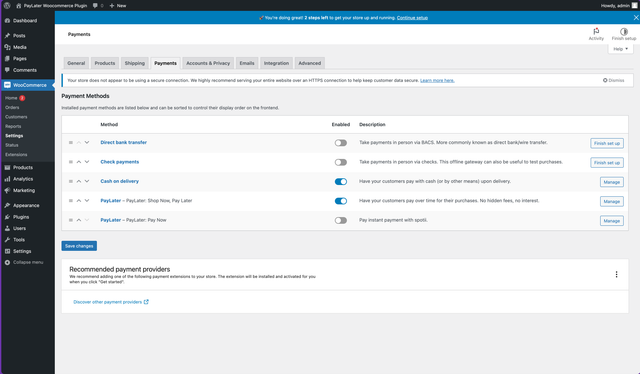The height and width of the screenshot is (374, 640).
Task: Open Comments in the sidebar
Action: 24,70
